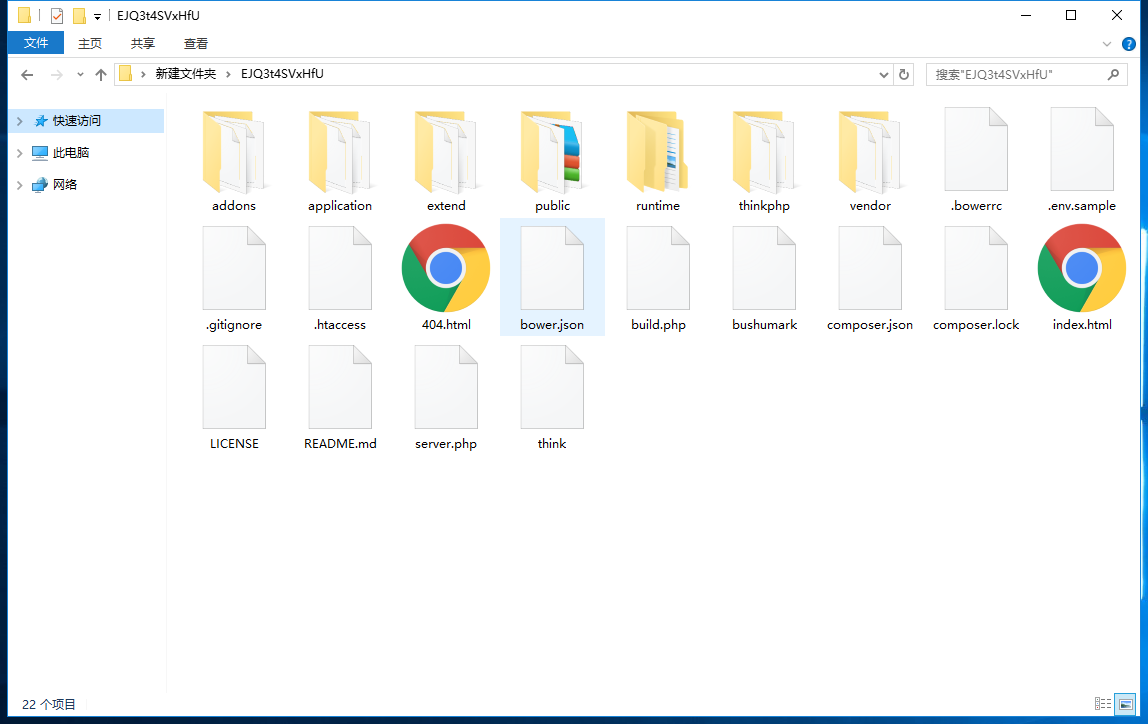The height and width of the screenshot is (724, 1148).
Task: Open the 404.html Chrome file icon
Action: 446,268
